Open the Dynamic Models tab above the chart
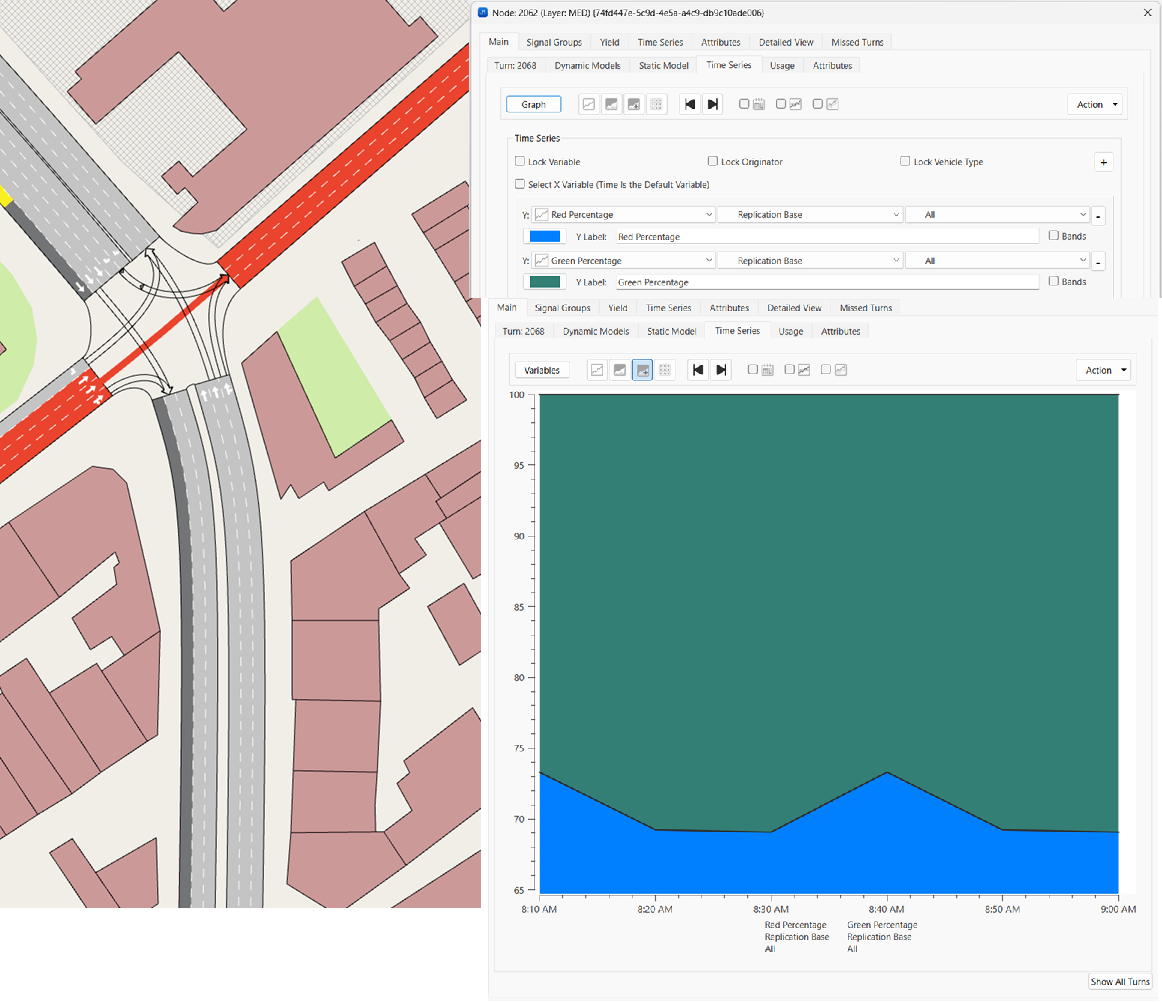 [596, 331]
